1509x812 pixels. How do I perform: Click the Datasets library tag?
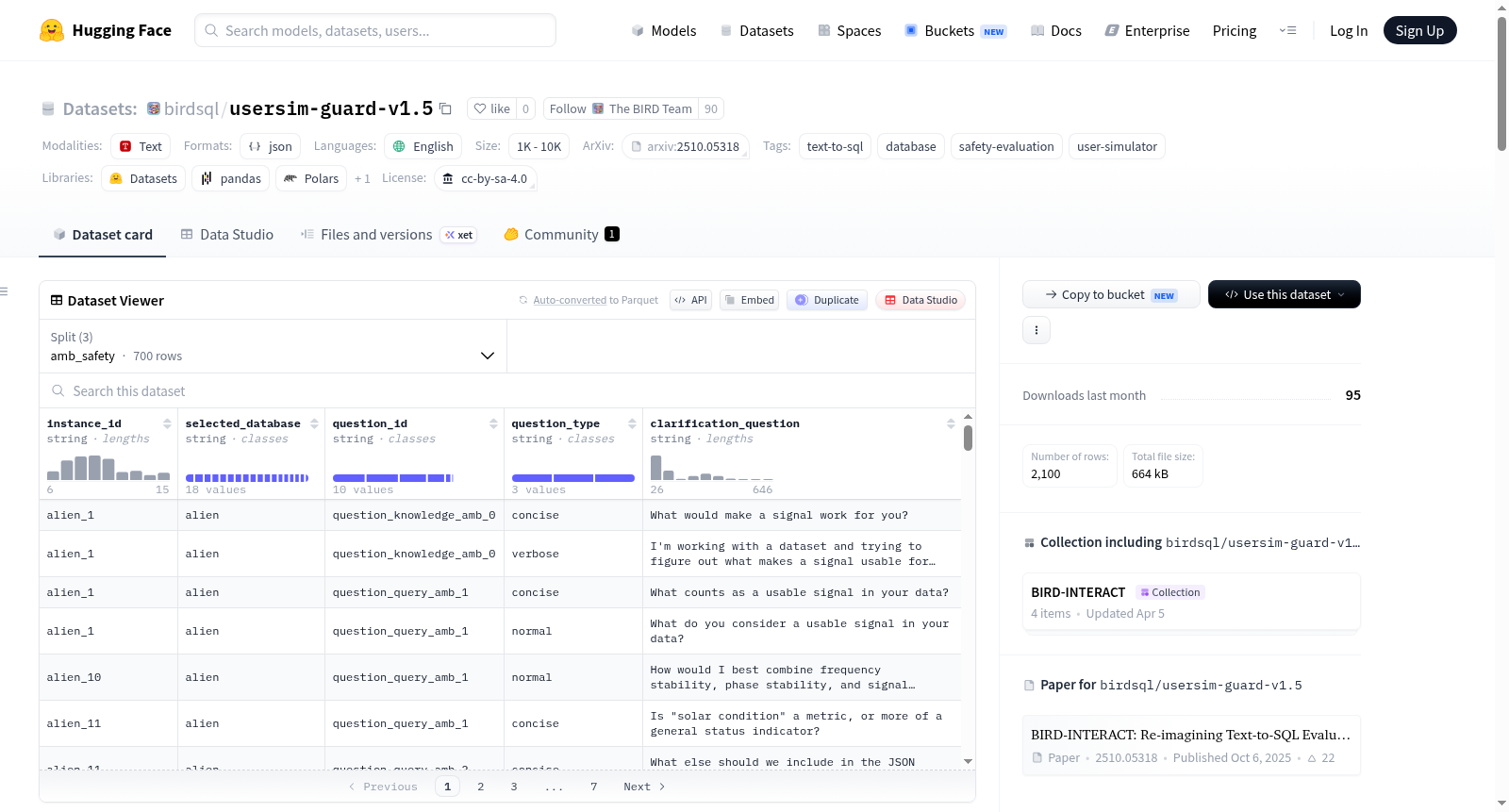pyautogui.click(x=143, y=178)
